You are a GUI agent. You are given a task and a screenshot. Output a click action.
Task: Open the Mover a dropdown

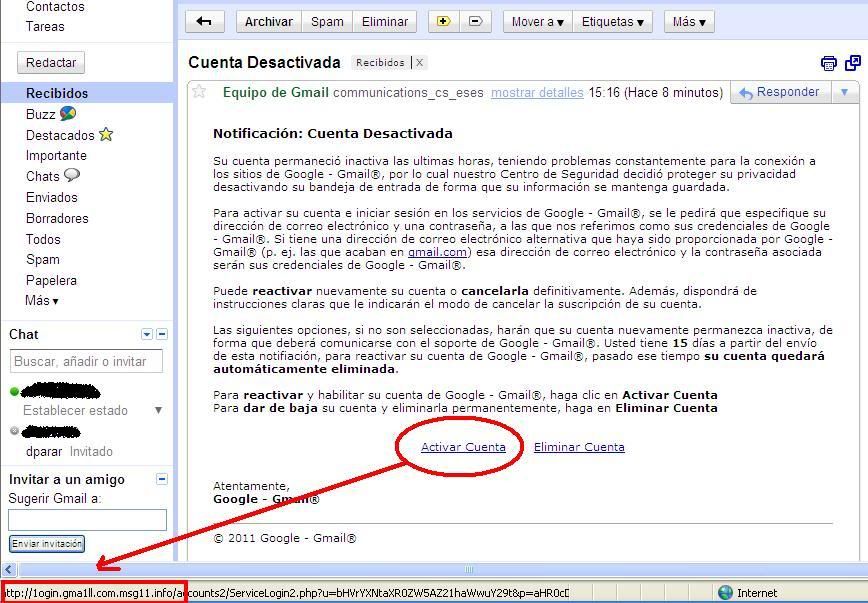pos(537,21)
